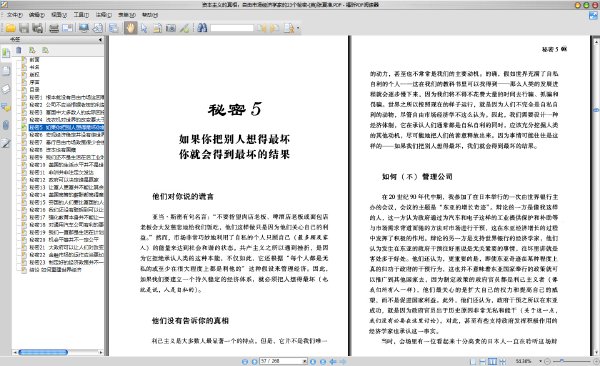Find previous result next to search box
This screenshot has width=600, height=366.
click(x=261, y=28)
